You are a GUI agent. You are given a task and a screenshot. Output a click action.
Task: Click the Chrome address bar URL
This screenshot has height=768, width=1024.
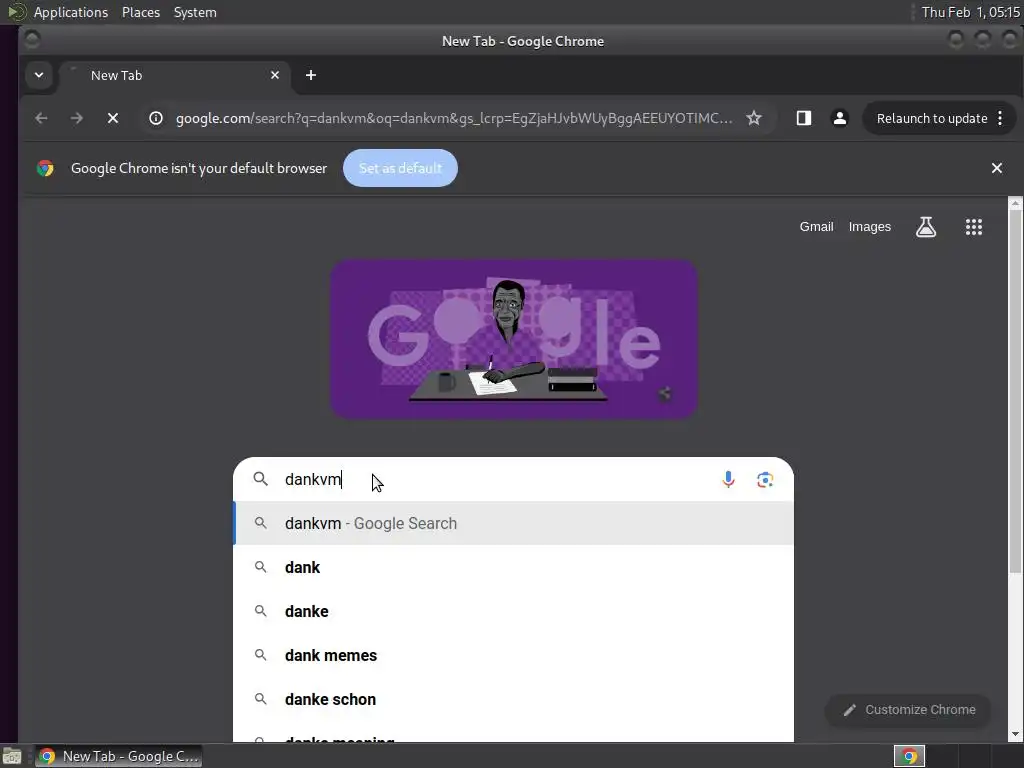(454, 118)
